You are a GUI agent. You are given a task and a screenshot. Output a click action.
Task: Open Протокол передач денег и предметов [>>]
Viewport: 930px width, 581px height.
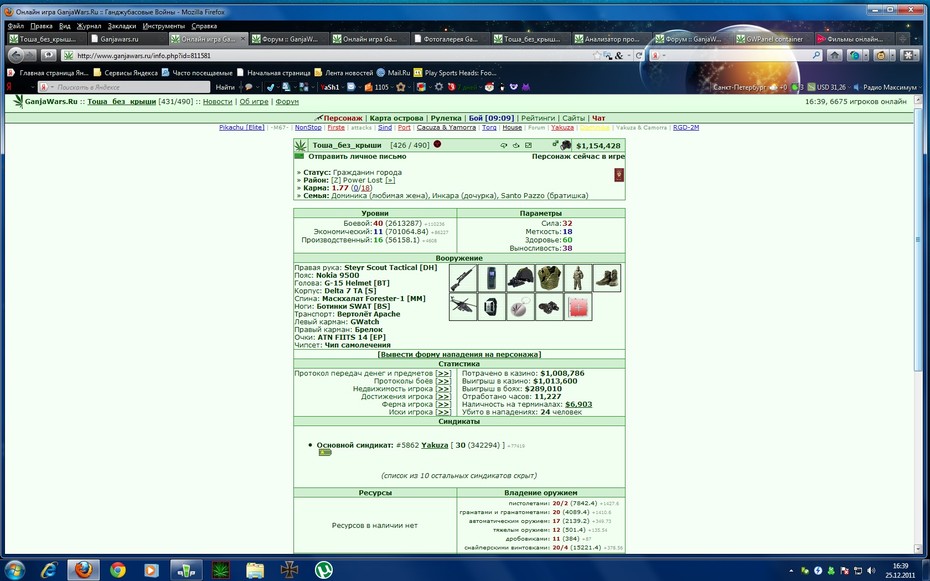[443, 374]
